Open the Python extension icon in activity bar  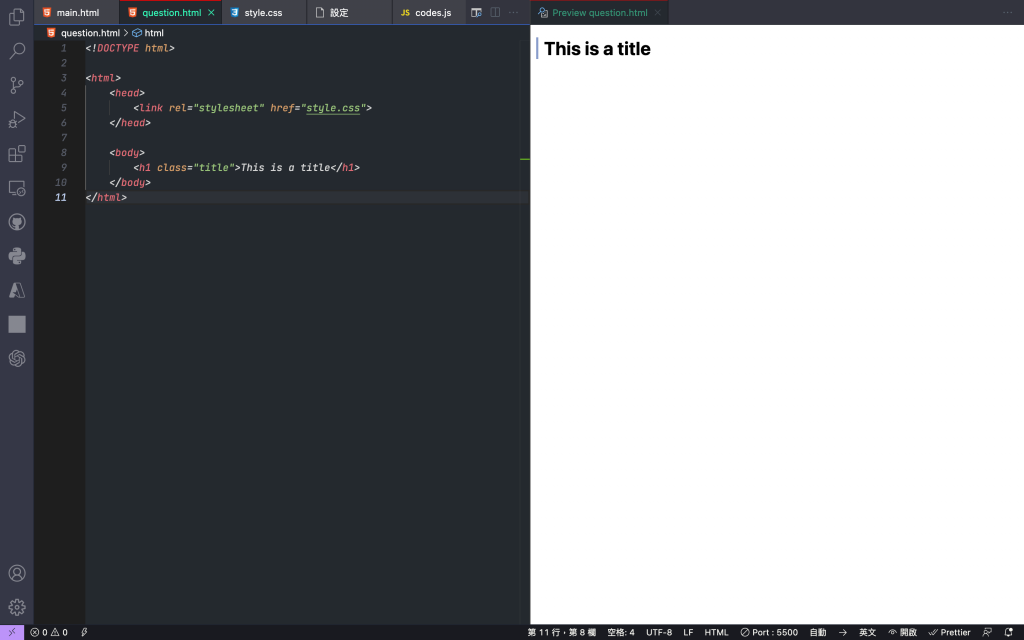17,256
